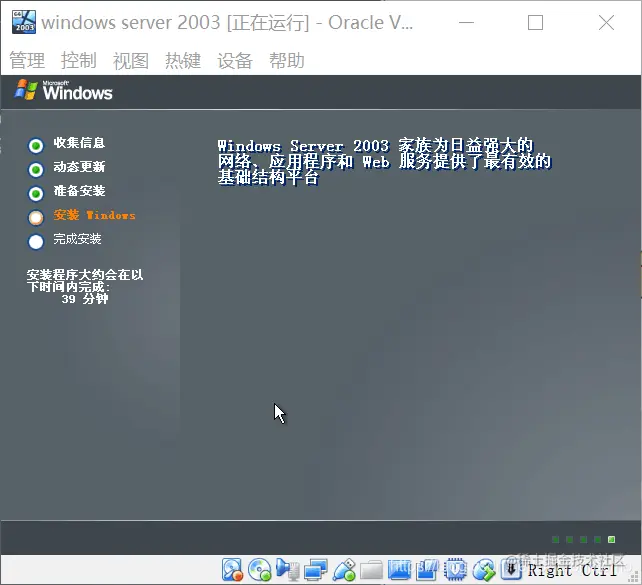Screen dimensions: 642x585
Task: Maximize the VirtualBox VM window
Action: click(535, 23)
